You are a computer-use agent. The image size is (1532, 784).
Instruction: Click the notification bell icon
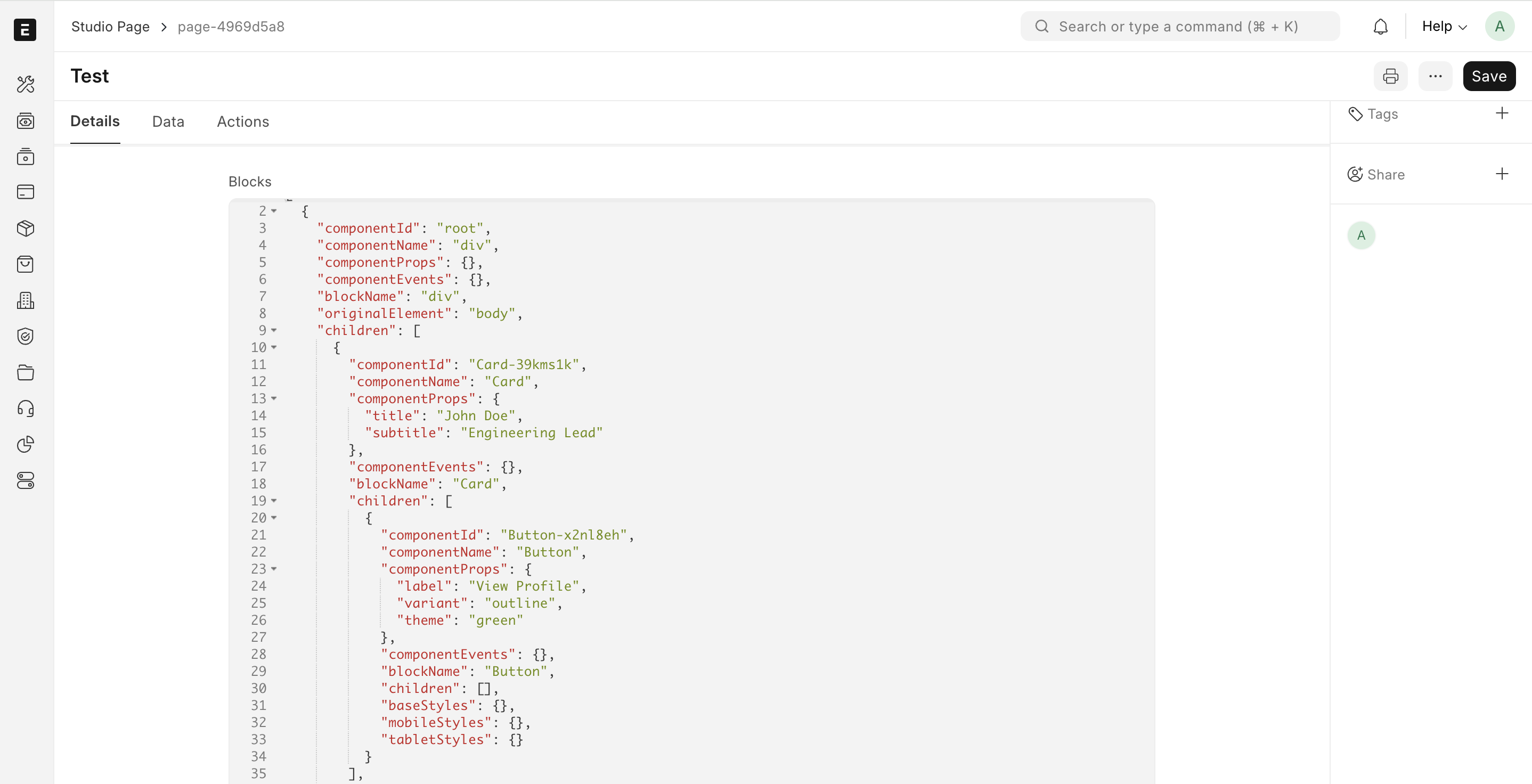pyautogui.click(x=1380, y=27)
